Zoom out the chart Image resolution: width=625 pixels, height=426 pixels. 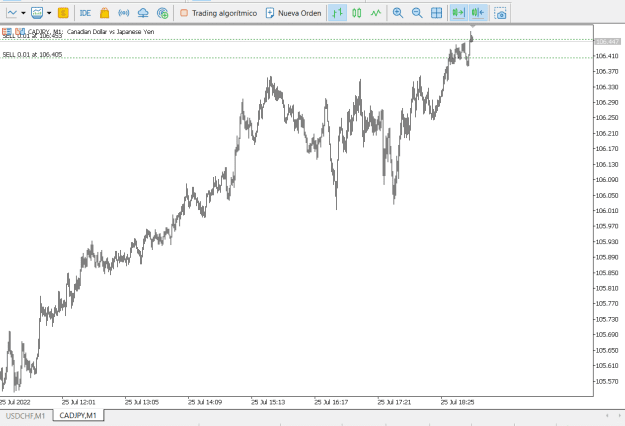click(417, 13)
